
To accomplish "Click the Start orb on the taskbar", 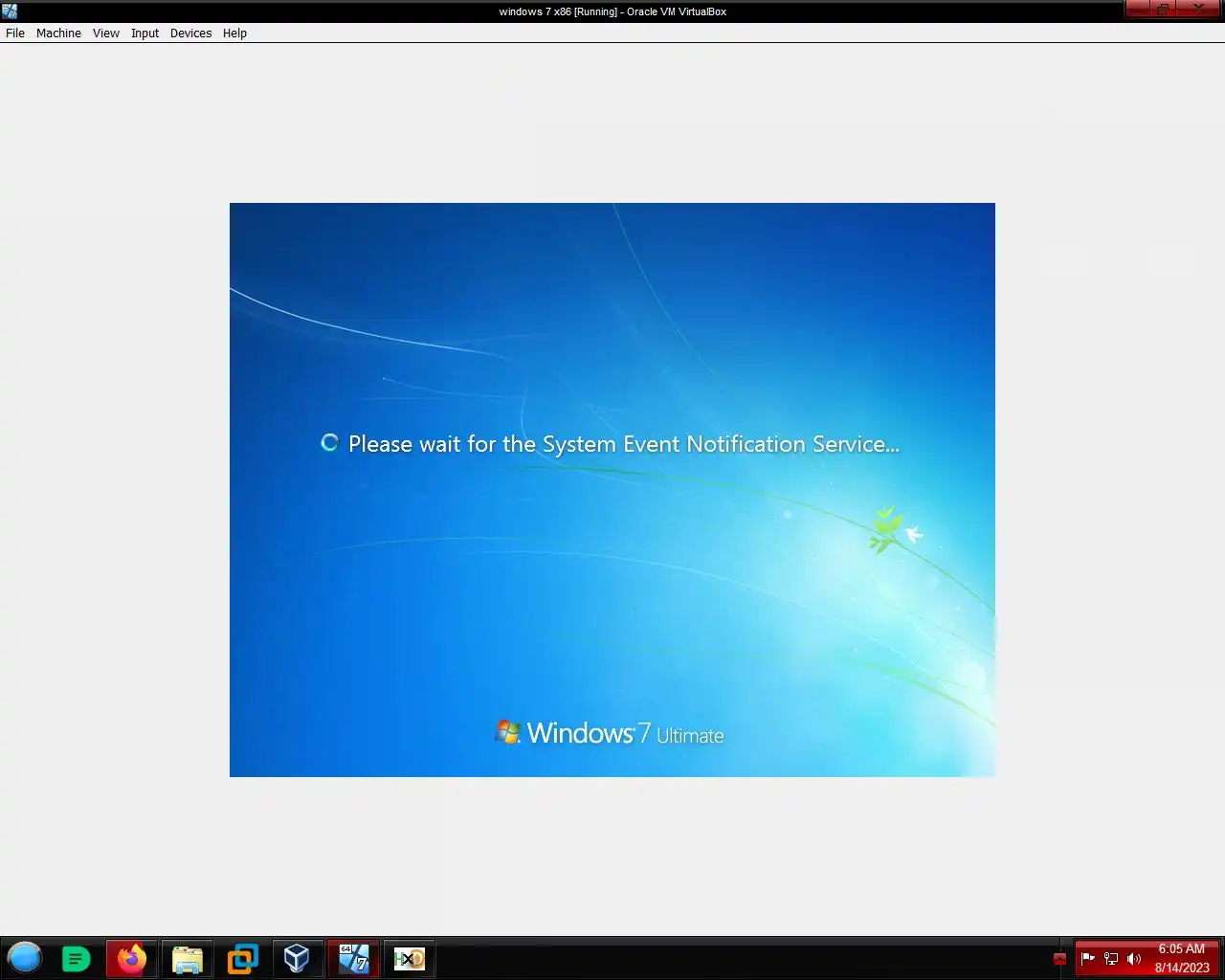I will [x=25, y=958].
